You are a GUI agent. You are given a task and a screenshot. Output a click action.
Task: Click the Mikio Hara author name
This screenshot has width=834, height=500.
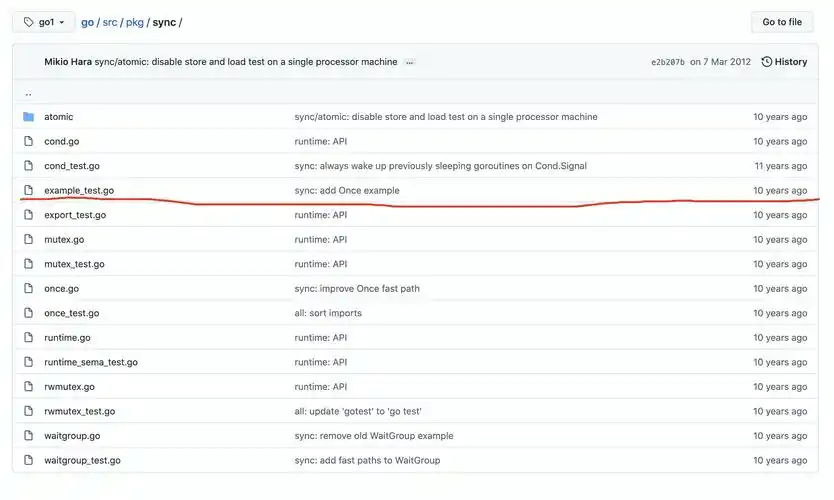click(68, 62)
